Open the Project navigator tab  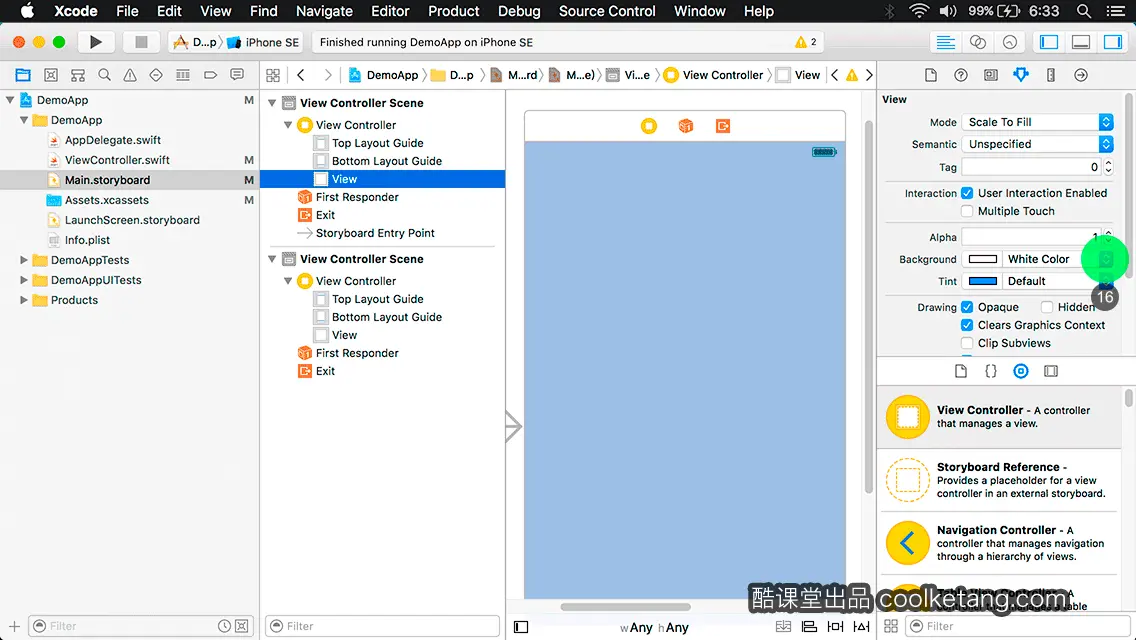pyautogui.click(x=23, y=75)
